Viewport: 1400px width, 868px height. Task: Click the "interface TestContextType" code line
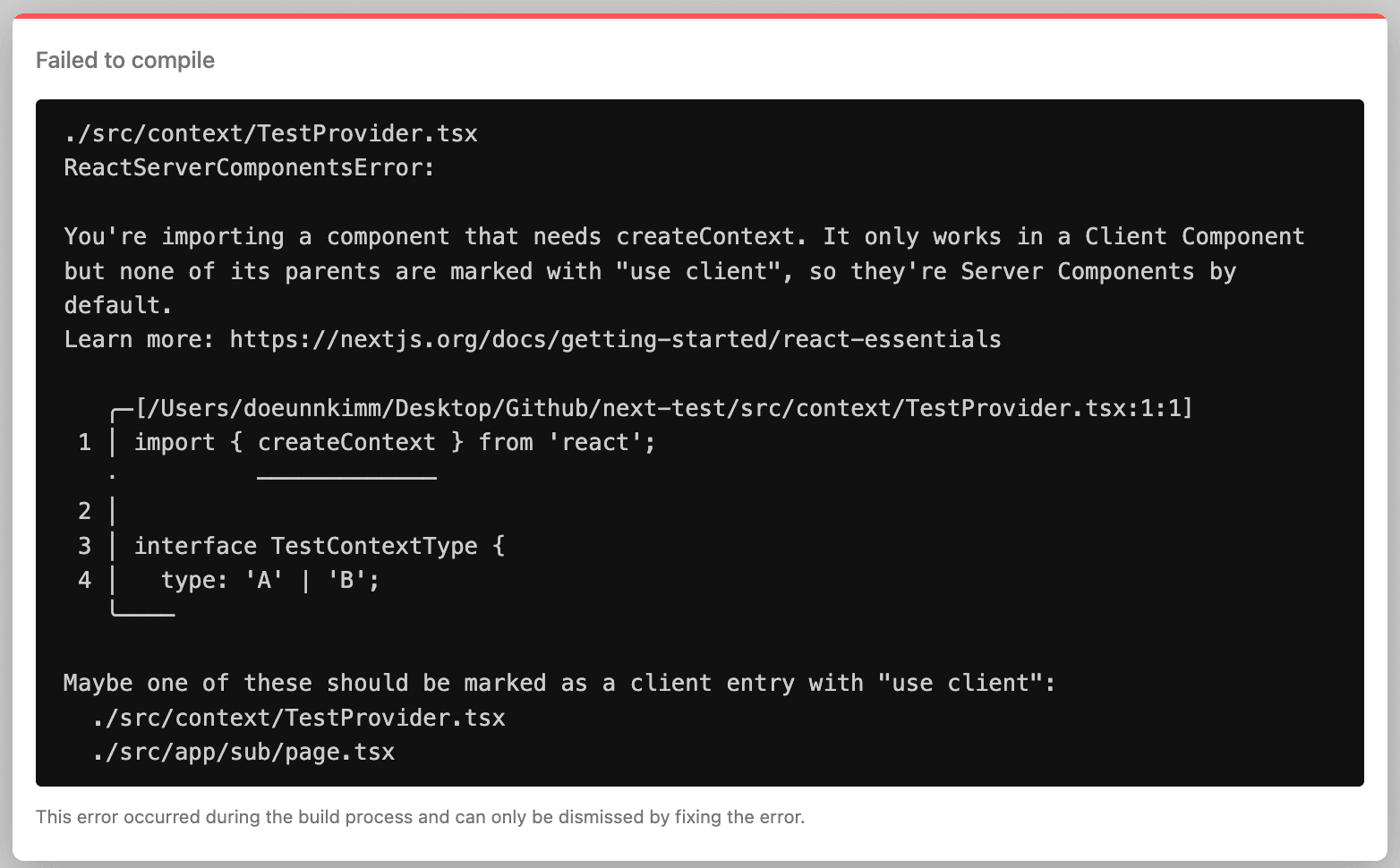pos(319,546)
